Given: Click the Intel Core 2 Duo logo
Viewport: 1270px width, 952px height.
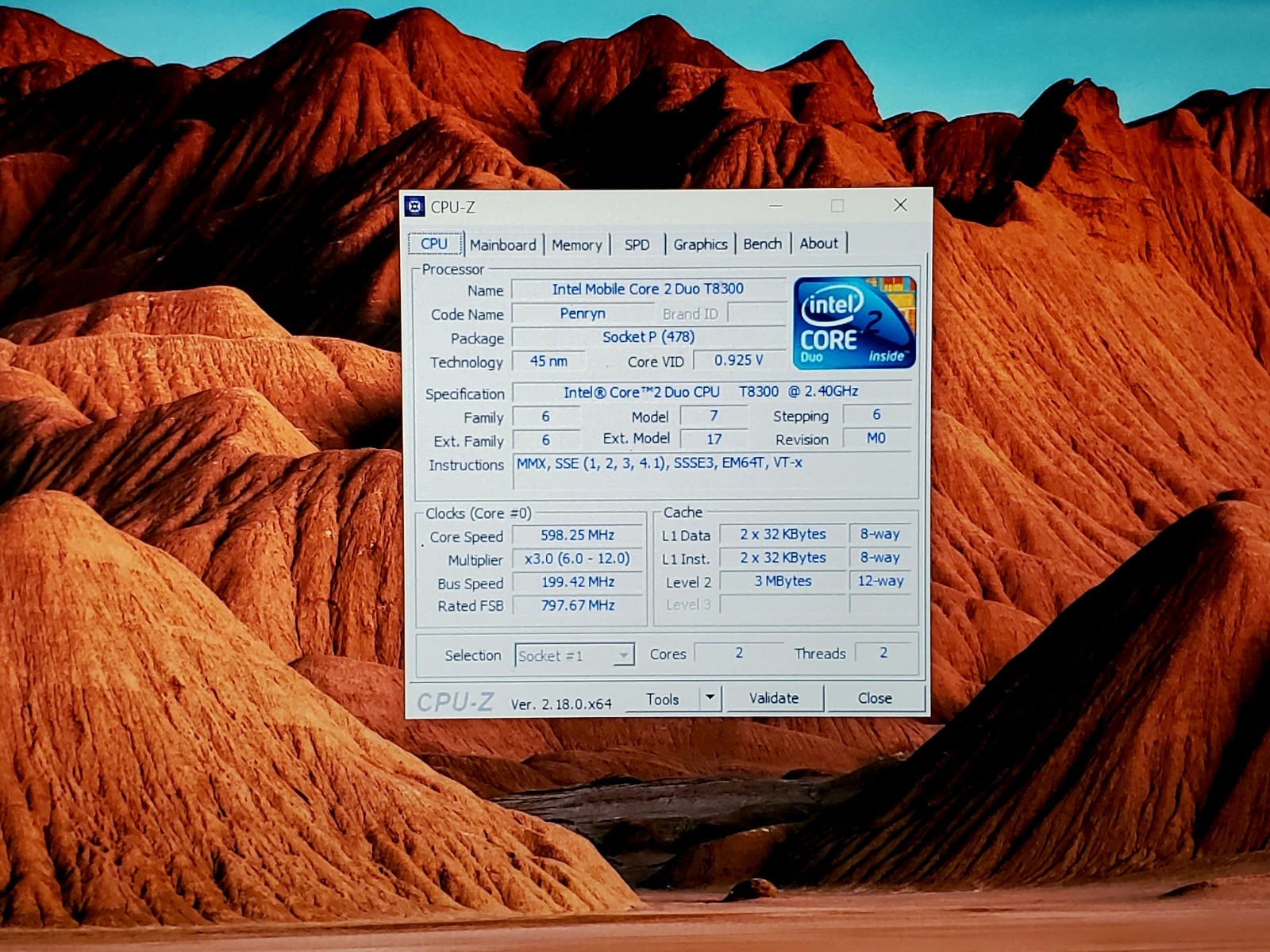Looking at the screenshot, I should click(x=854, y=323).
